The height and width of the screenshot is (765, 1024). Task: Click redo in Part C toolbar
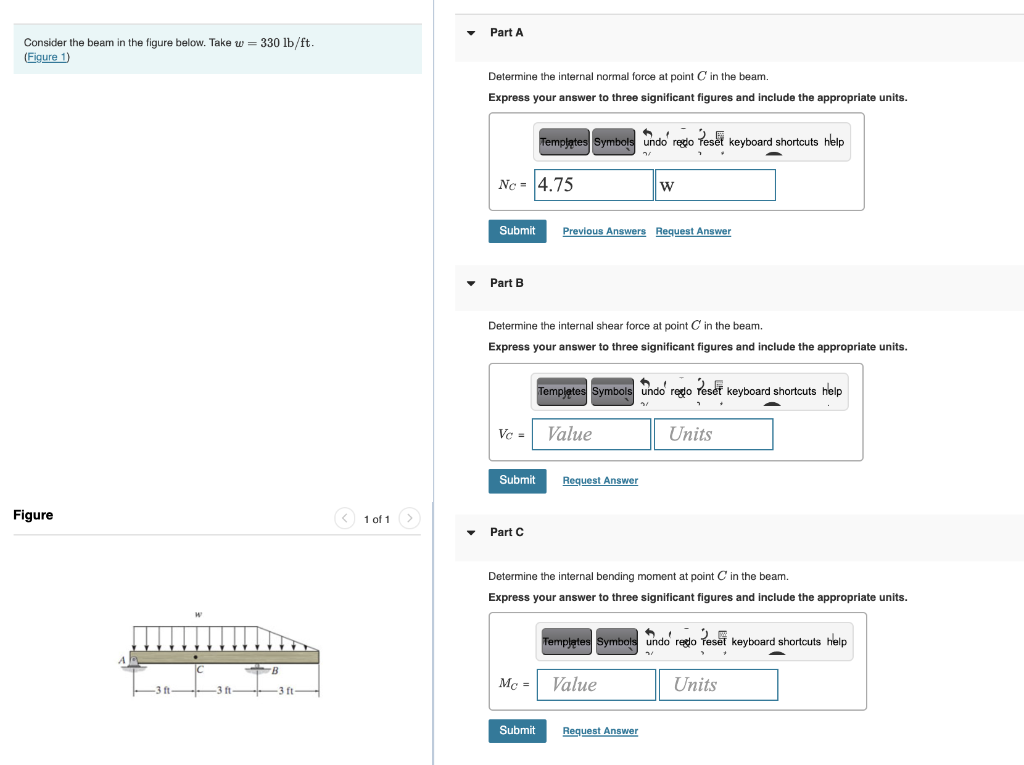click(x=686, y=642)
